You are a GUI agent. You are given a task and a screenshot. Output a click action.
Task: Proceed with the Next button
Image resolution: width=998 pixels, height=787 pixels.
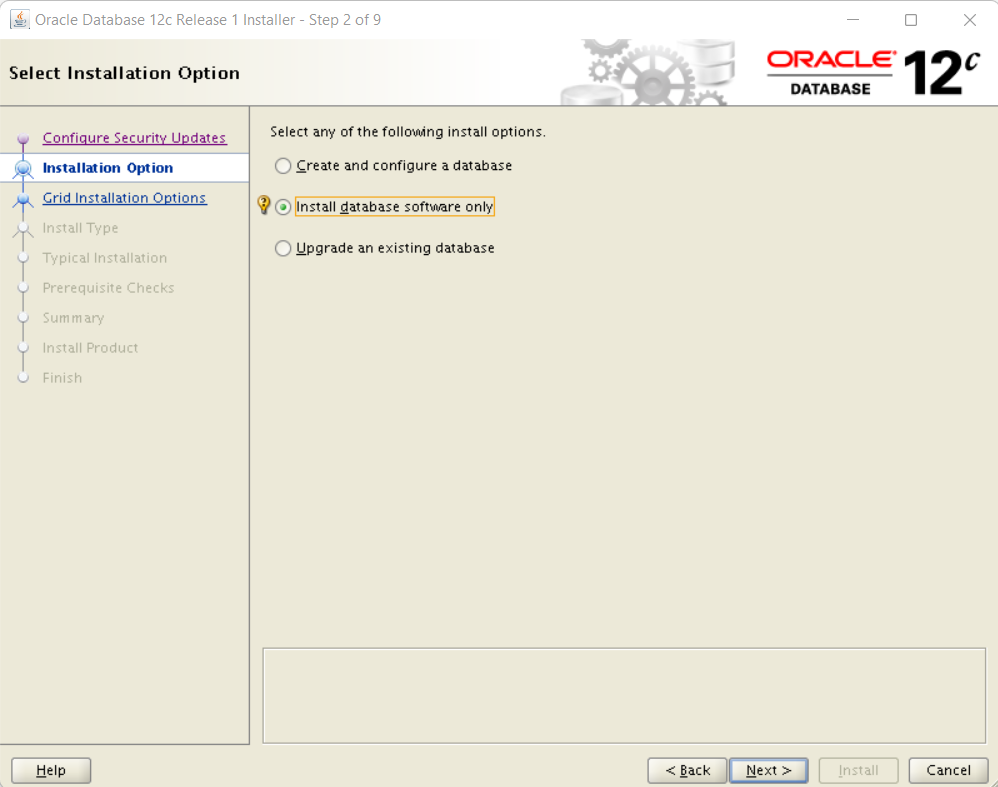click(769, 770)
